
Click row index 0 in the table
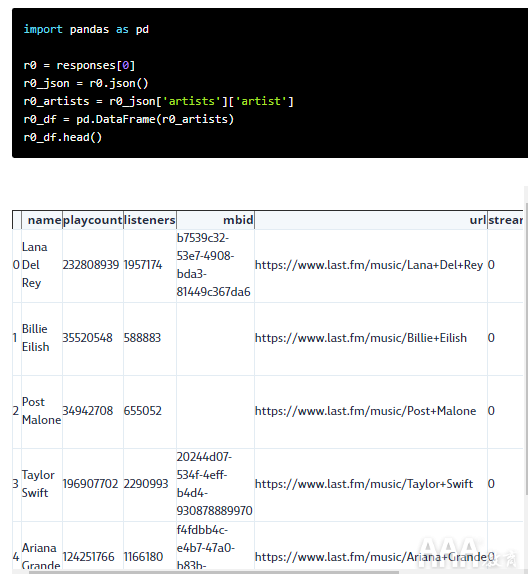click(x=16, y=265)
